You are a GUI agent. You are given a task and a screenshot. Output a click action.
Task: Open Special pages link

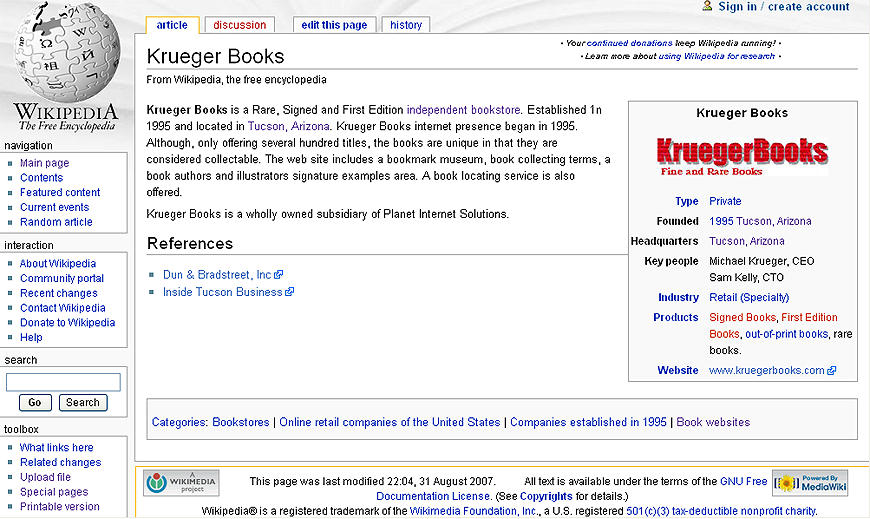tap(54, 492)
